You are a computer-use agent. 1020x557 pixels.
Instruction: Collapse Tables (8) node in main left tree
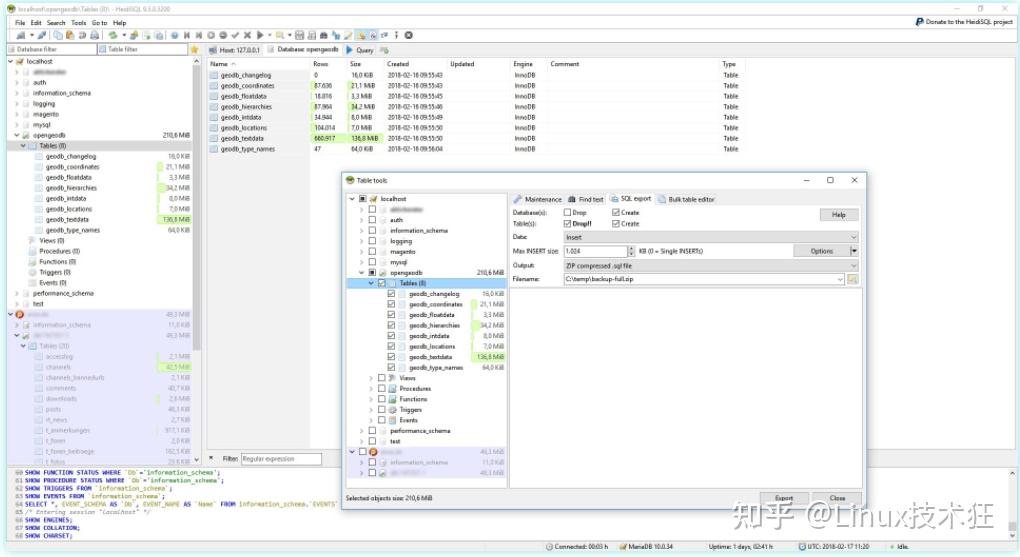tap(23, 146)
